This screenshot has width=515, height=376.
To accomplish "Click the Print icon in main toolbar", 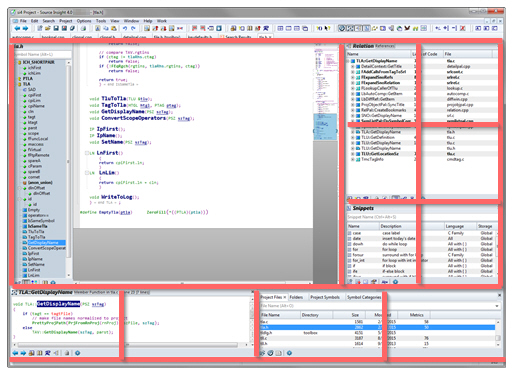I will pos(83,29).
